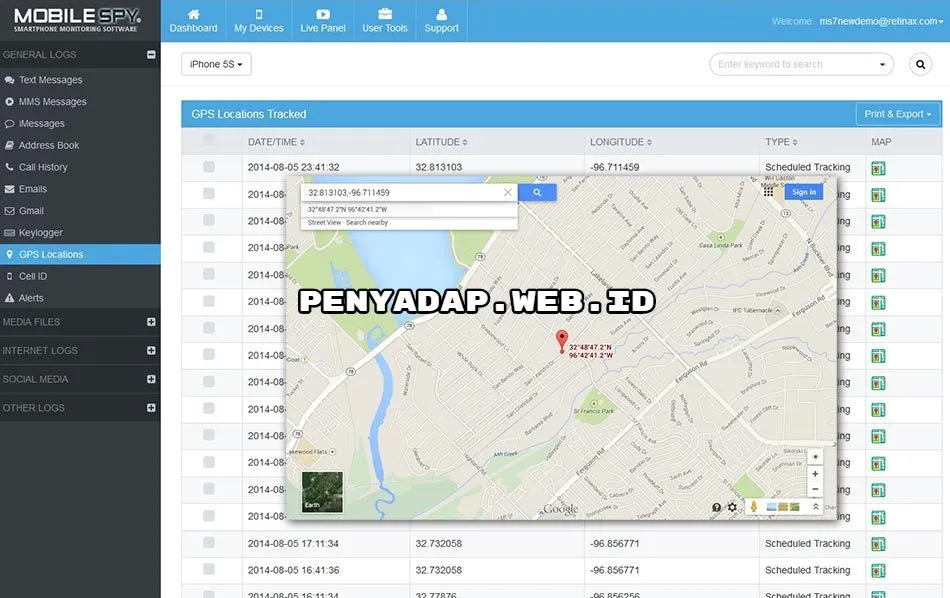Screen dimensions: 950x598
Task: Check the row for 2014-08-05 23:41:32
Action: [208, 166]
